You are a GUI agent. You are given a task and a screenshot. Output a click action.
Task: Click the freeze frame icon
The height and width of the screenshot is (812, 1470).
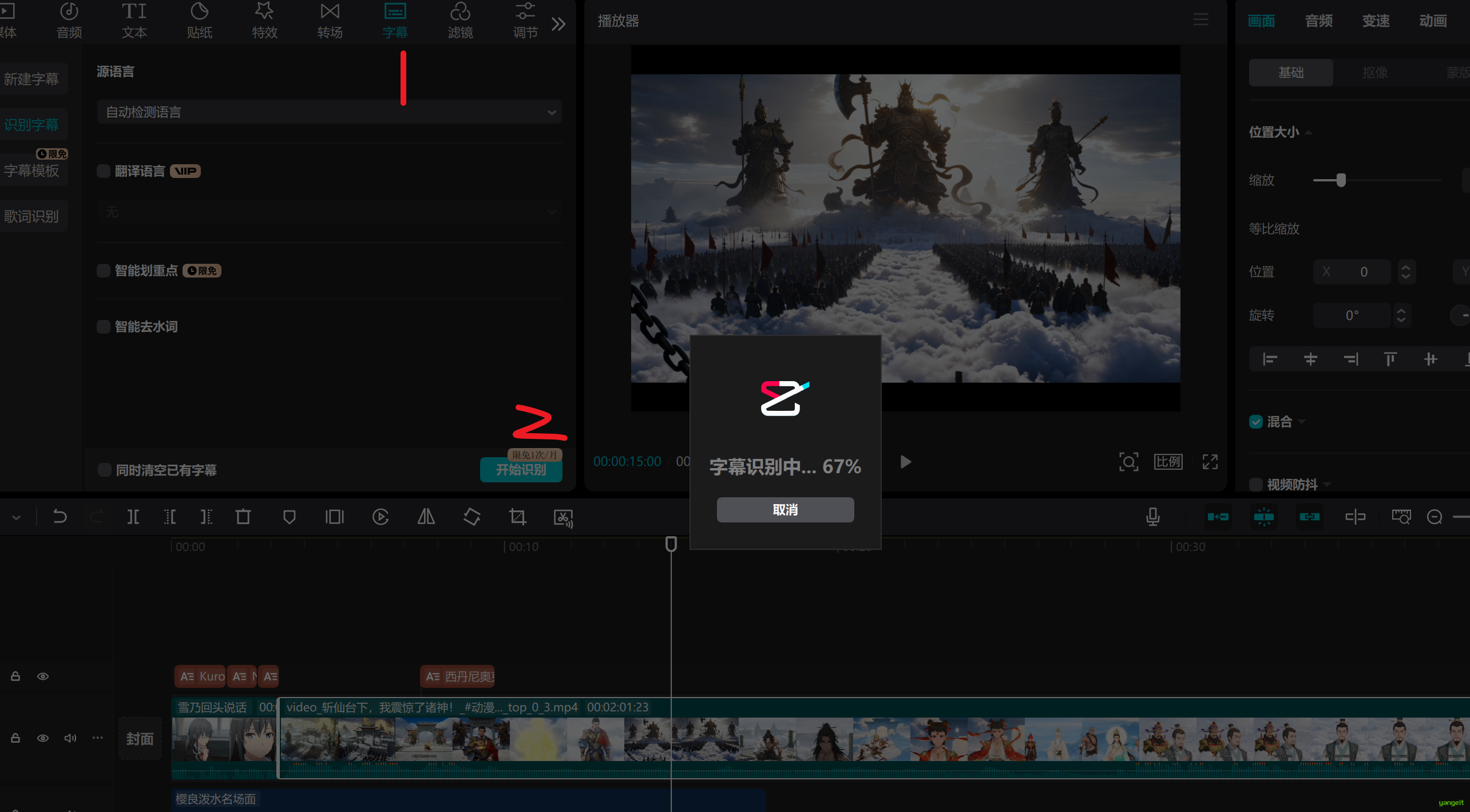335,517
